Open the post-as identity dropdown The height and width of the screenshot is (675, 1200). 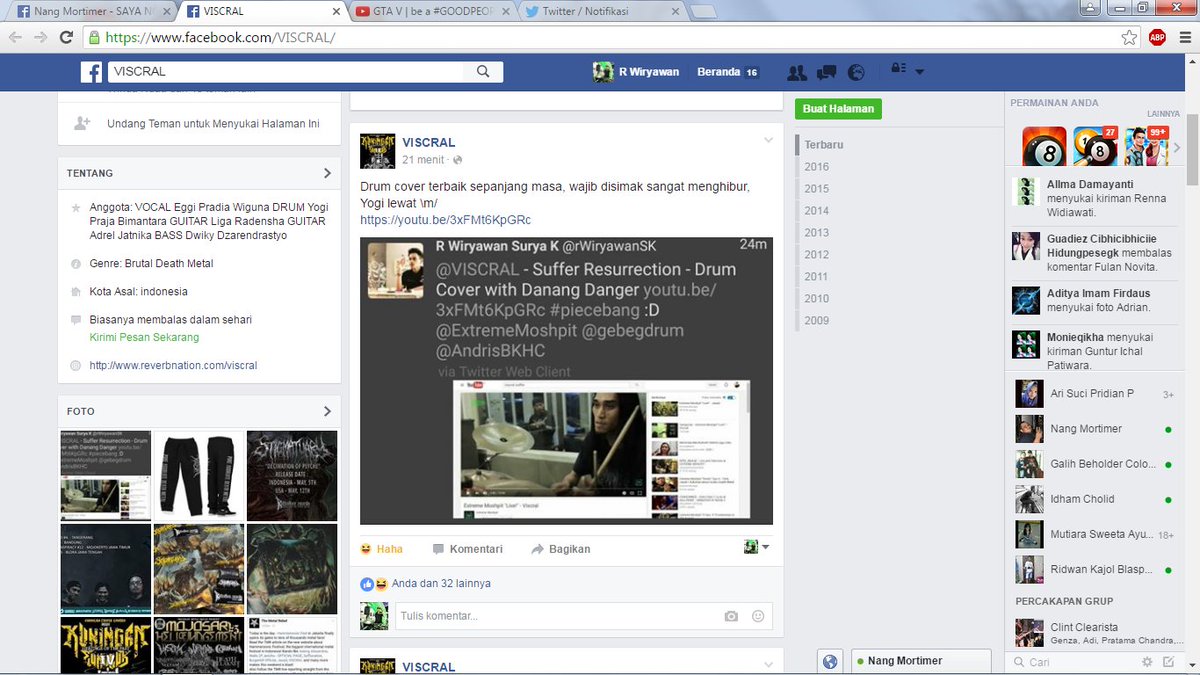(x=757, y=547)
